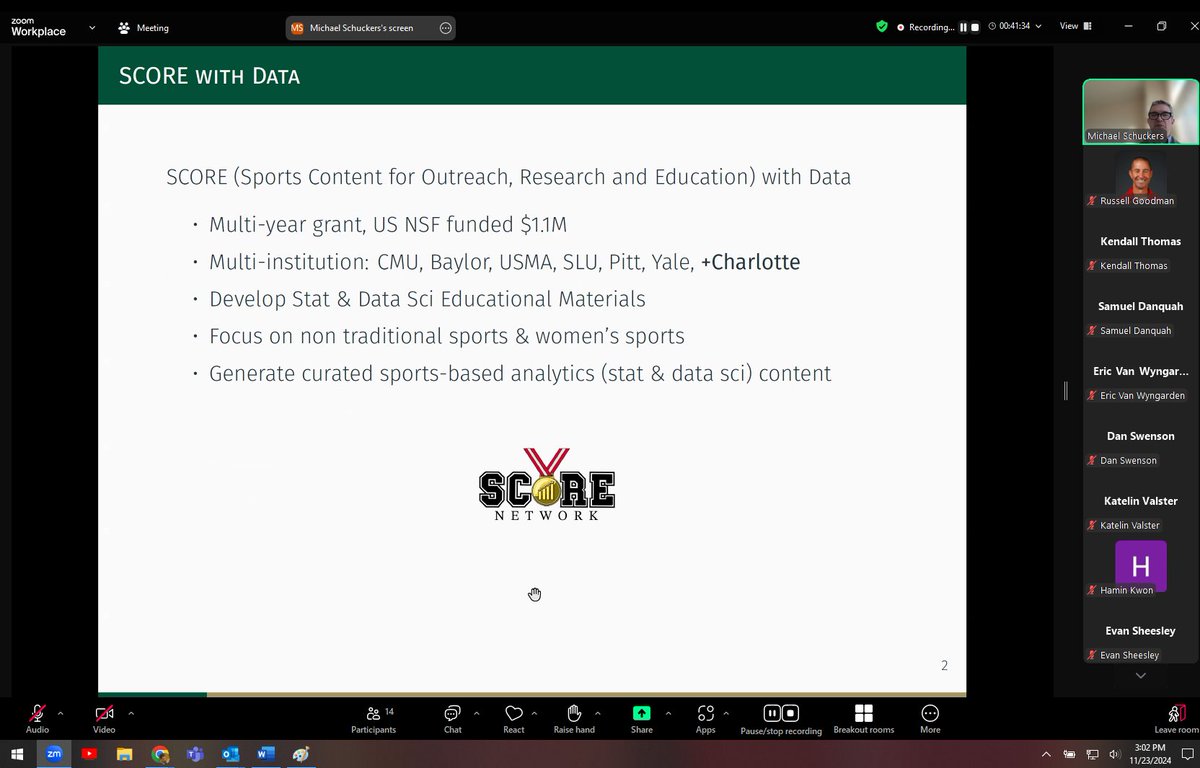Show hidden system tray icons
Viewport: 1200px width, 768px height.
(1046, 754)
